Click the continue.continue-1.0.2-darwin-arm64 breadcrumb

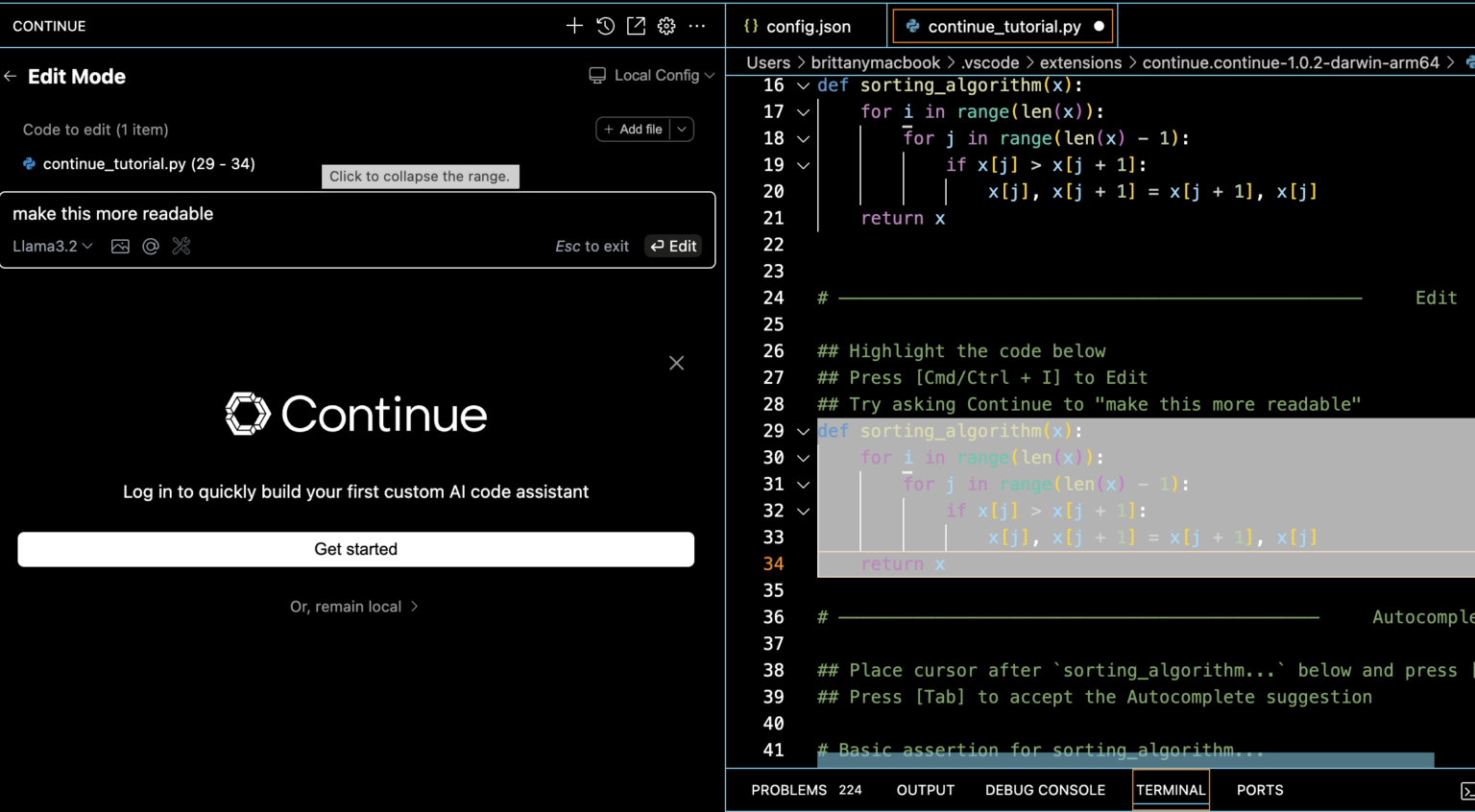(x=1291, y=62)
